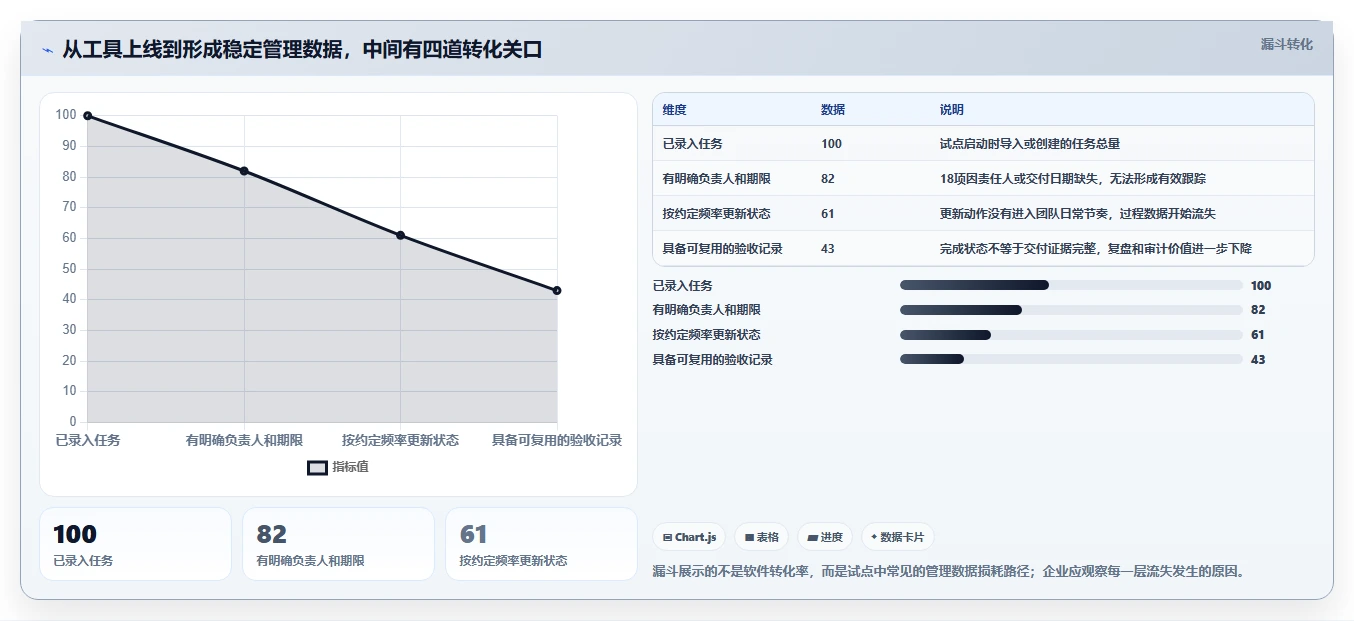This screenshot has width=1354, height=621.
Task: Click the table cell 按约定频率更新状态
Action: click(x=716, y=214)
